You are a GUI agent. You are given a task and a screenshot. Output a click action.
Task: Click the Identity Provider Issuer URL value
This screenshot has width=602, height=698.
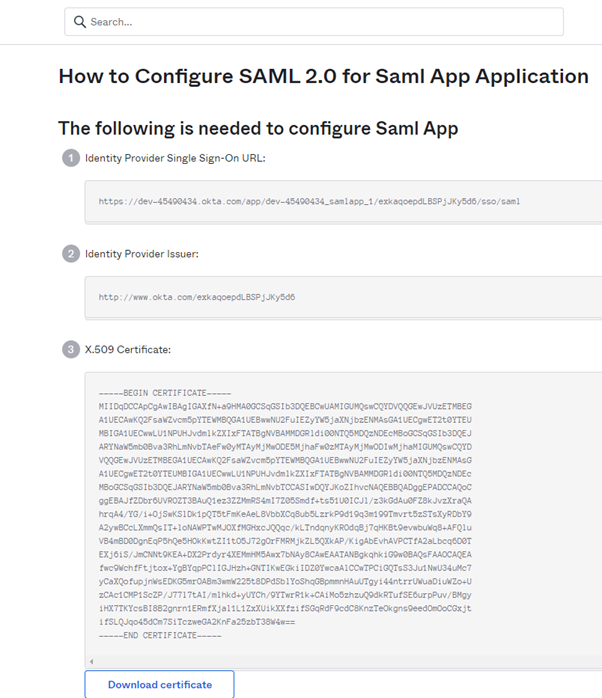pyautogui.click(x=197, y=297)
